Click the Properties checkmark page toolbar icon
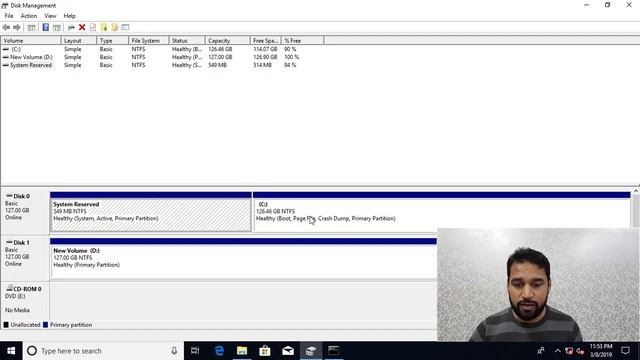Image resolution: width=640 pixels, height=360 pixels. (x=93, y=27)
